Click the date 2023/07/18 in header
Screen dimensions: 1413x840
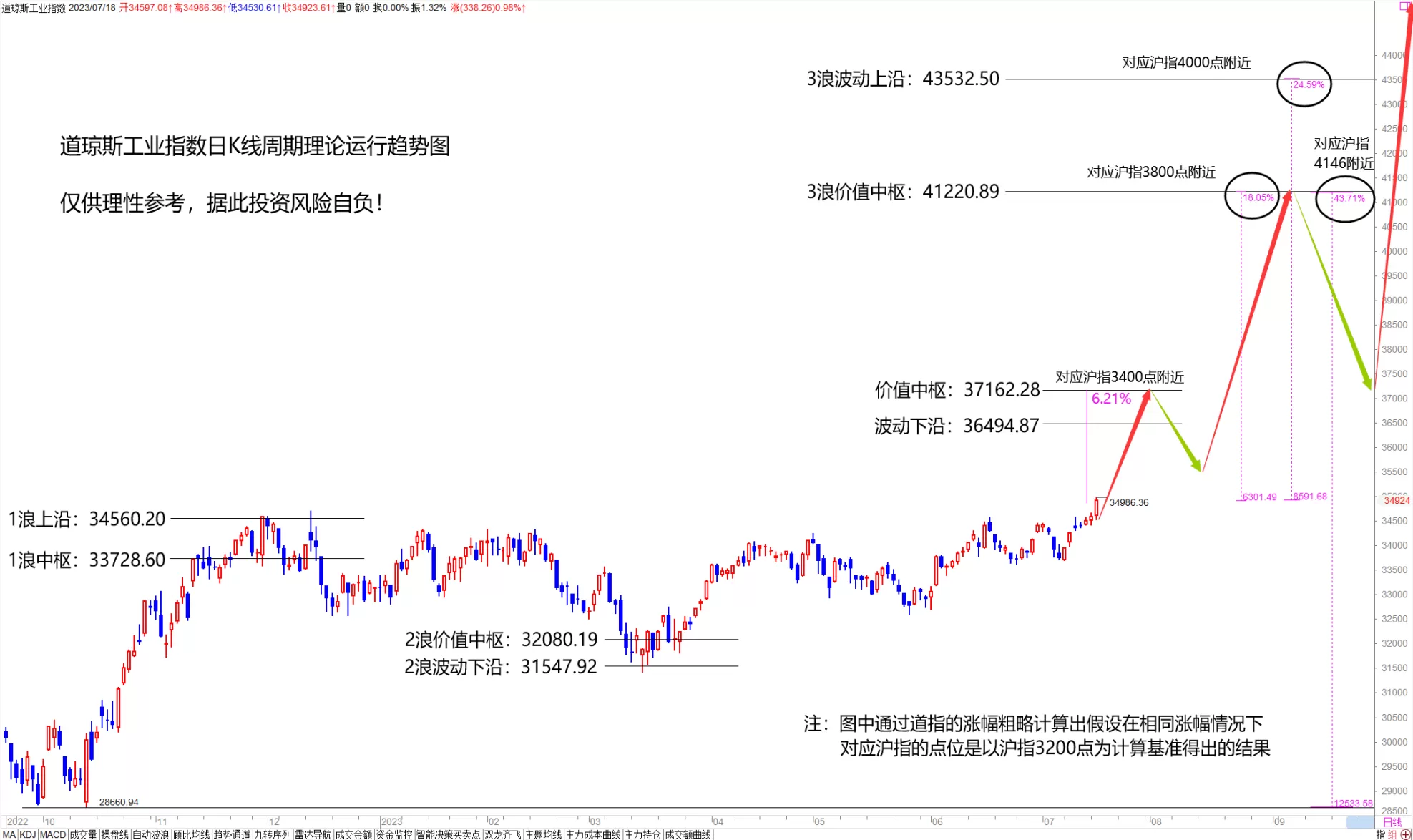[92, 8]
